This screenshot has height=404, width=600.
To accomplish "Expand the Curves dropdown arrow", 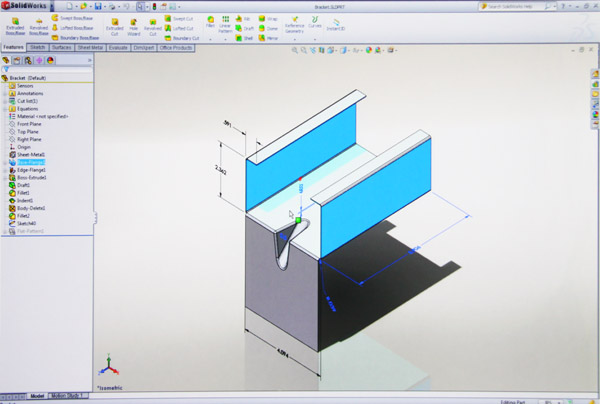I will tap(315, 39).
